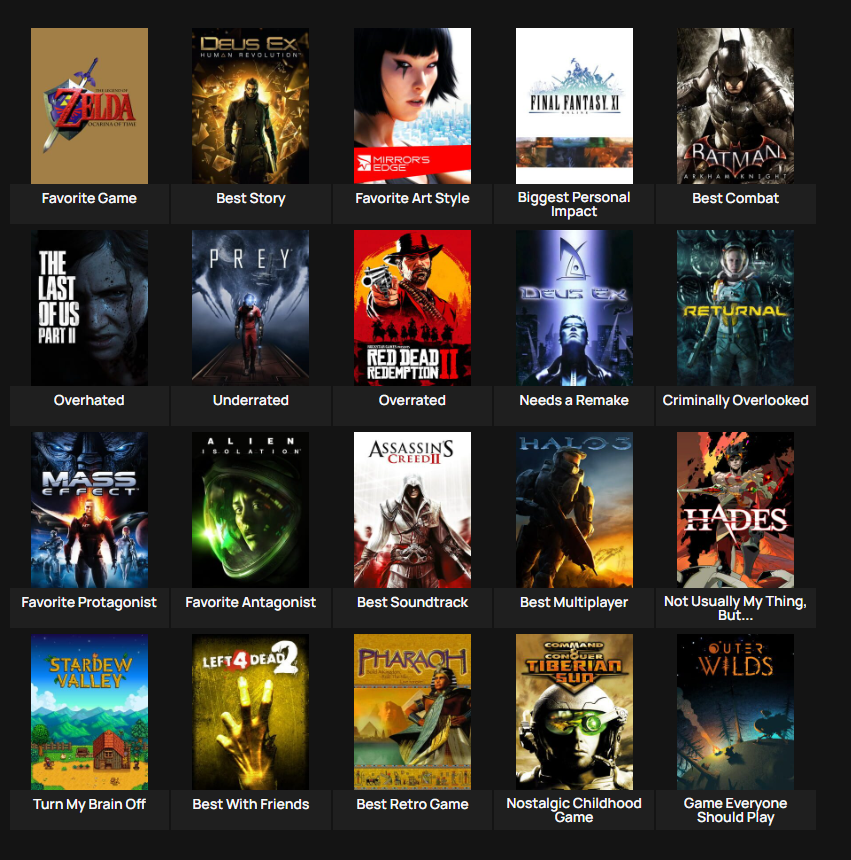Select the Outer Wilds cover

[x=735, y=712]
